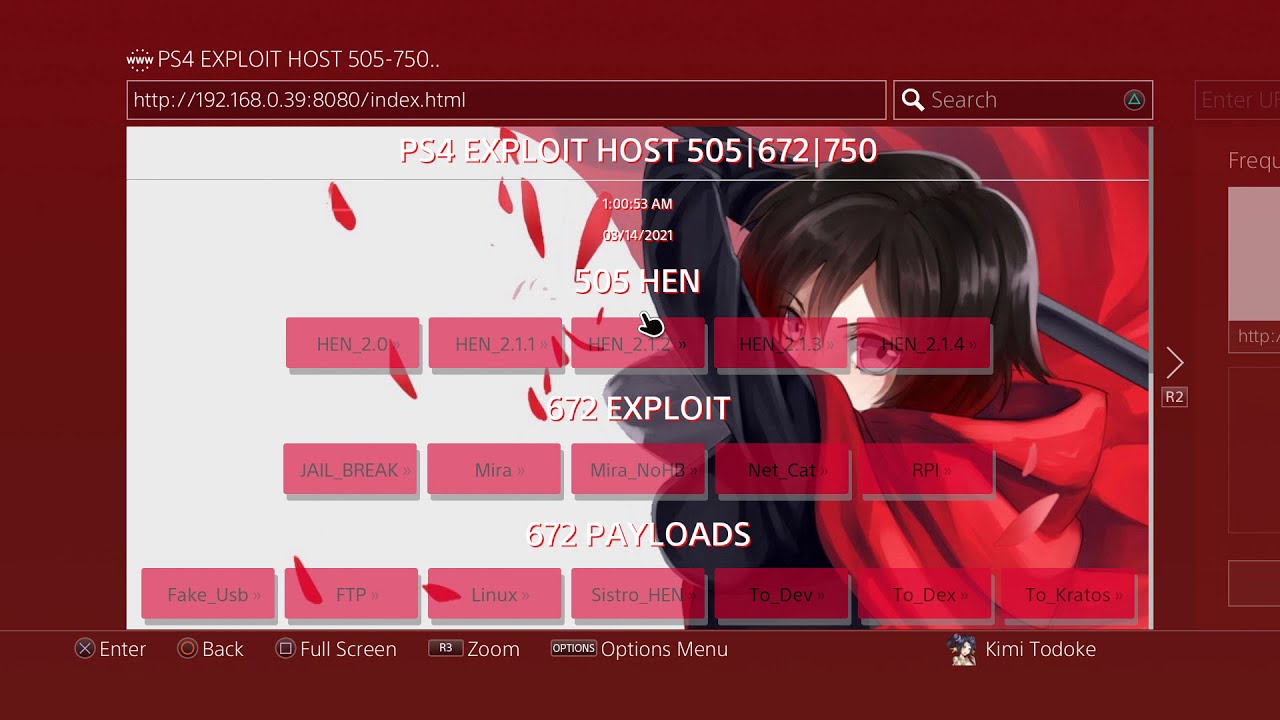Click the magnifier icon in Search box

pos(912,100)
